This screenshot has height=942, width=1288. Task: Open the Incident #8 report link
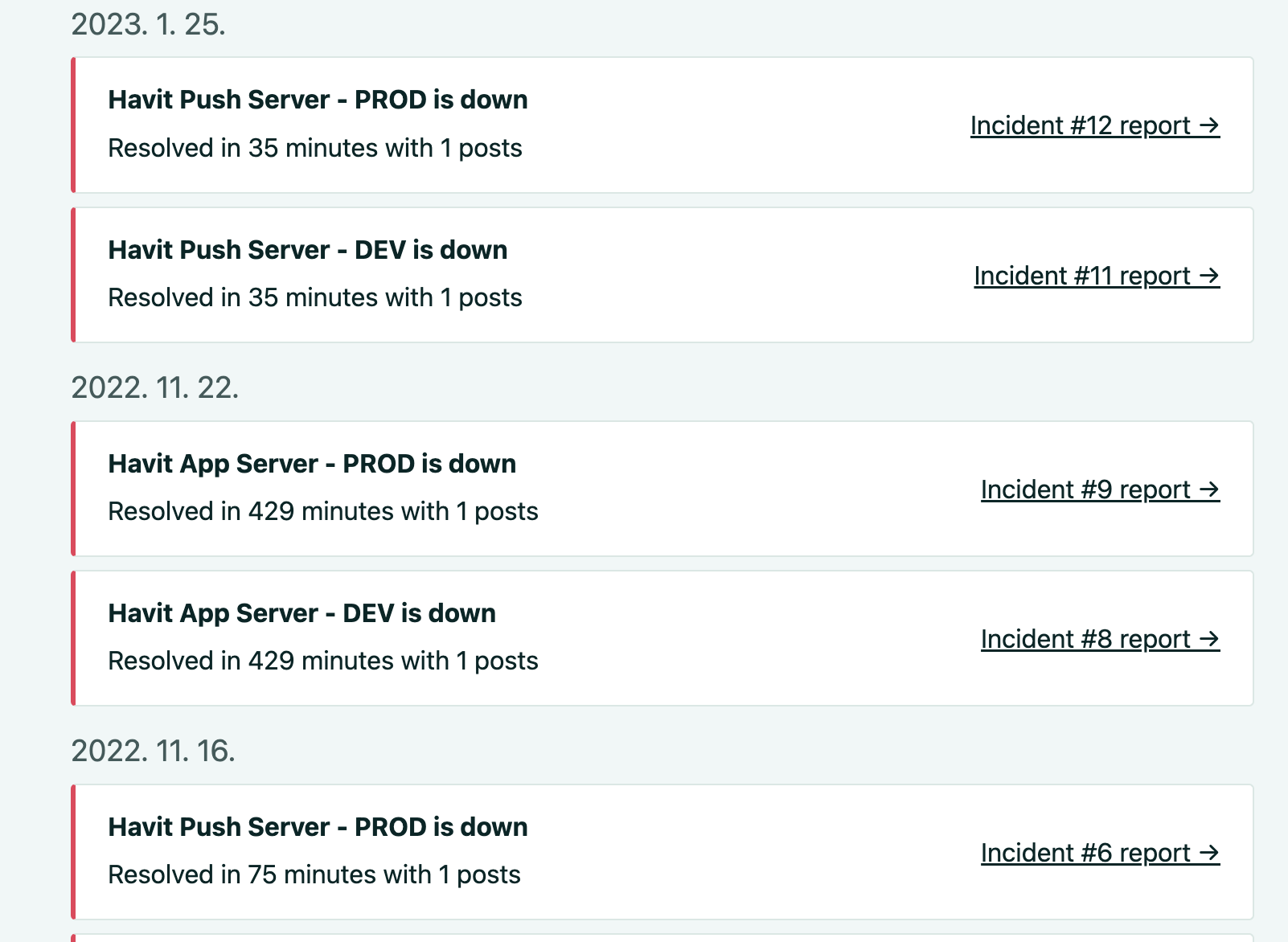click(x=1100, y=639)
